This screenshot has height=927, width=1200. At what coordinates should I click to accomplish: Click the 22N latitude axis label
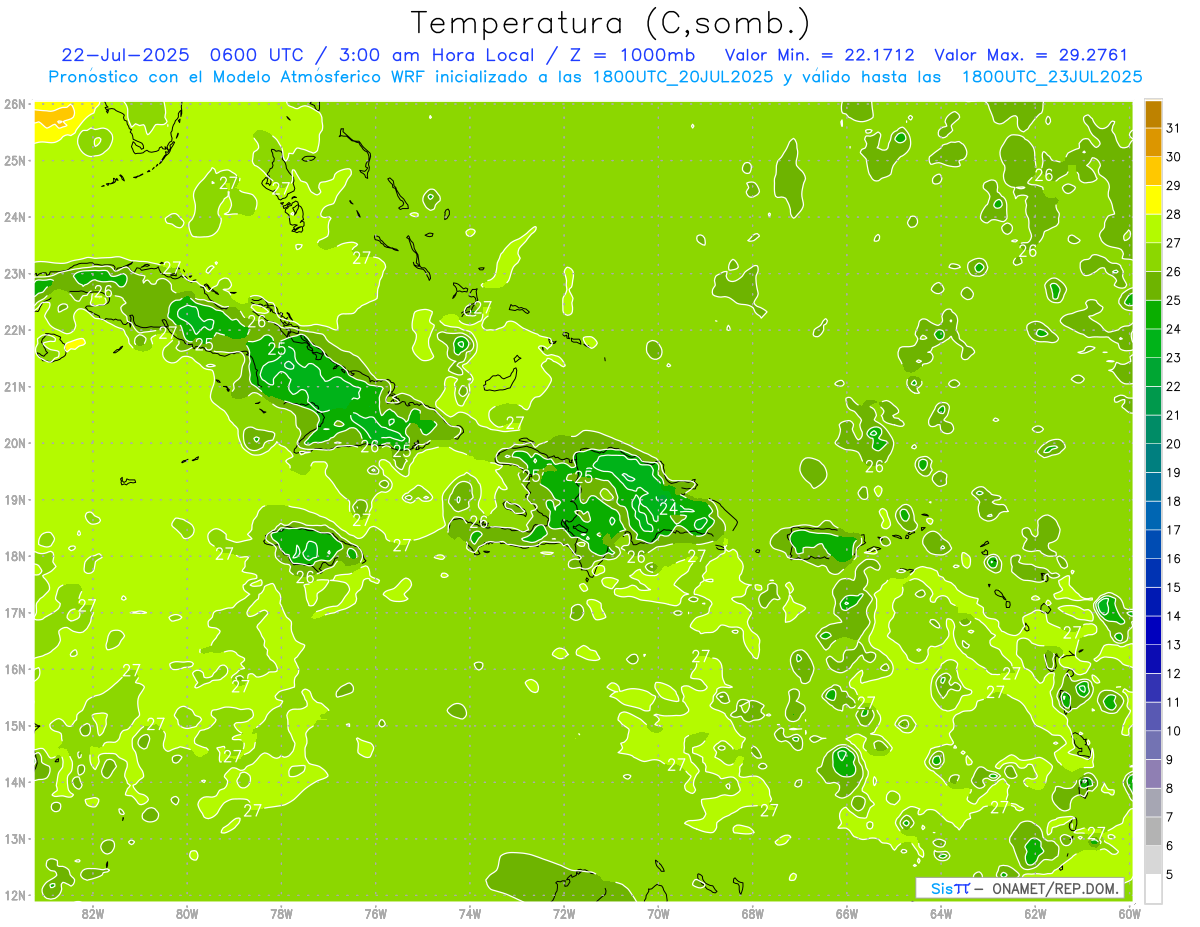15,330
